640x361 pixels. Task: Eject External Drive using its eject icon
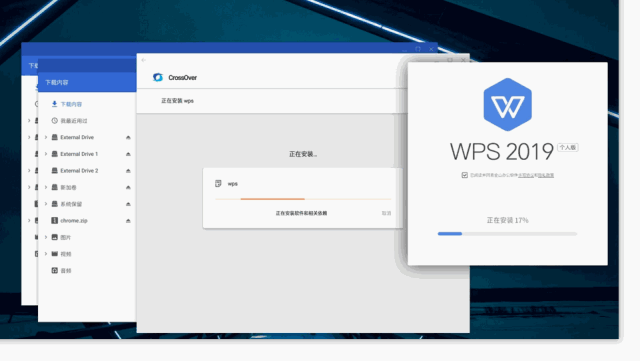pyautogui.click(x=128, y=138)
